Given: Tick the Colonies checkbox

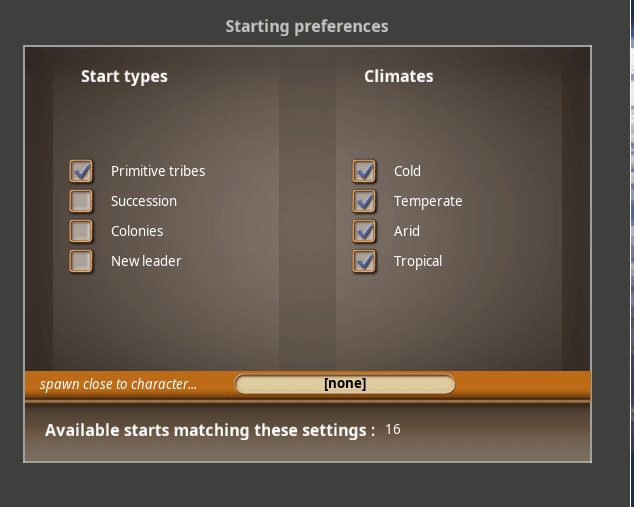Looking at the screenshot, I should pos(82,231).
